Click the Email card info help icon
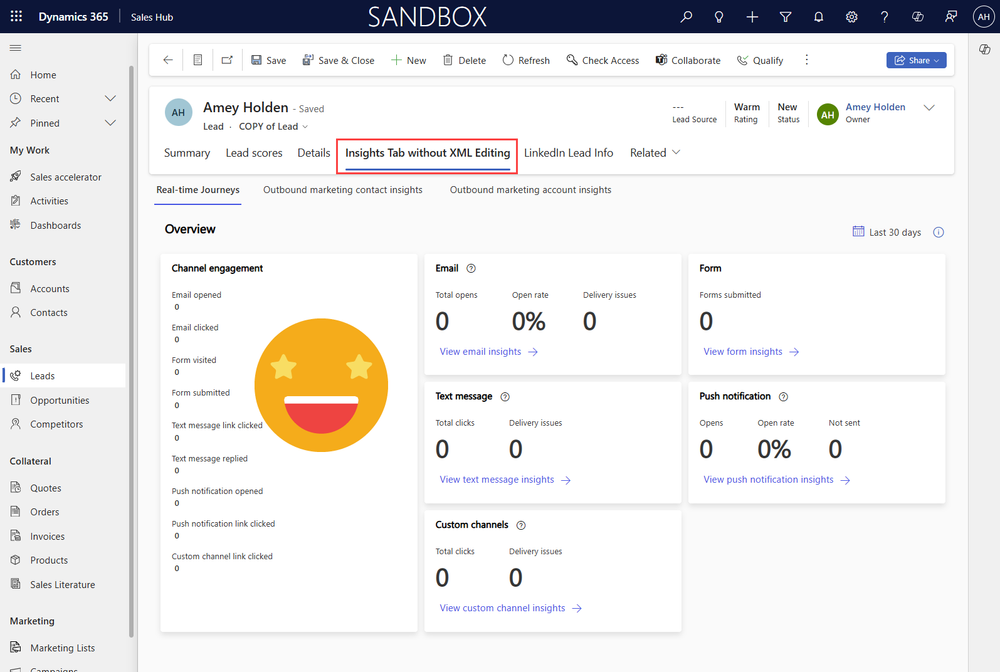Viewport: 1000px width, 672px height. (471, 268)
